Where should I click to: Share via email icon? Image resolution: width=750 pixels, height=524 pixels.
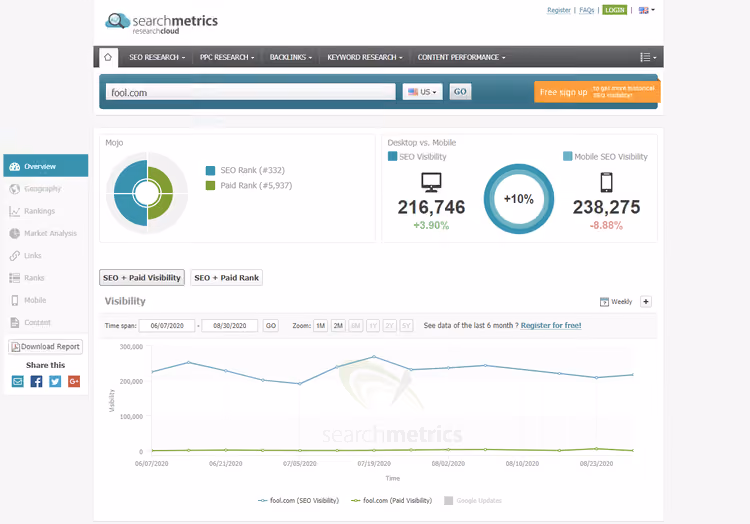pos(18,382)
